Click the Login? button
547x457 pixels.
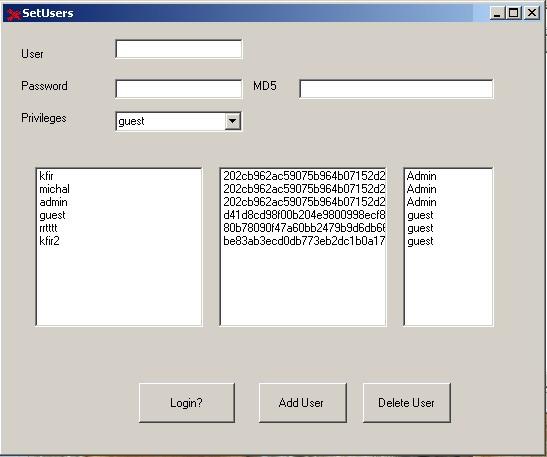tap(187, 403)
